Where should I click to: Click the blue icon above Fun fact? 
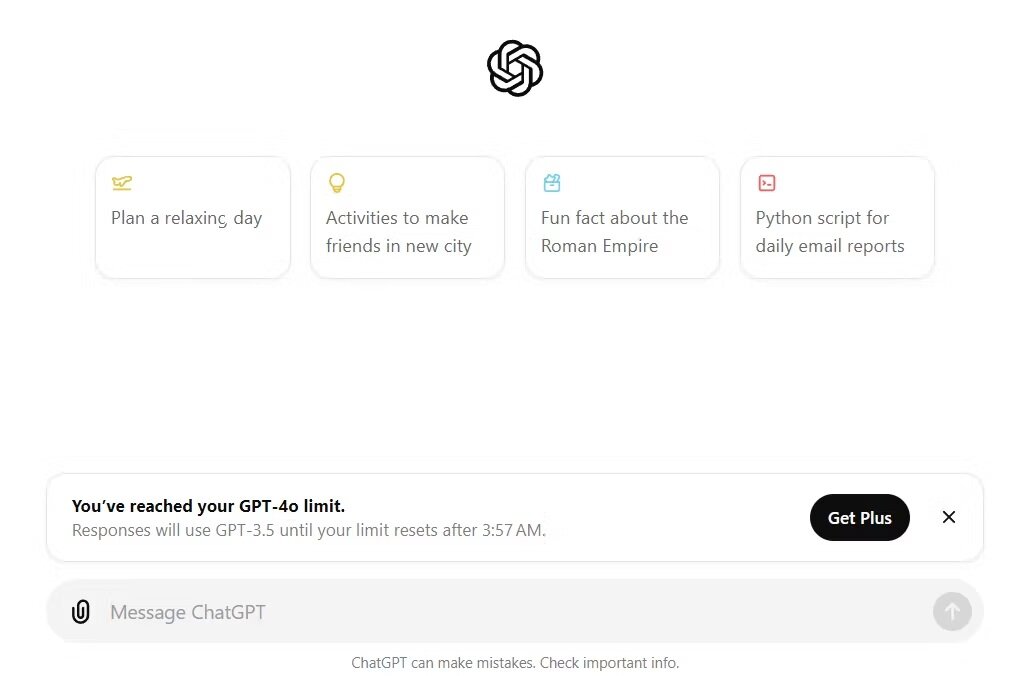pos(552,183)
